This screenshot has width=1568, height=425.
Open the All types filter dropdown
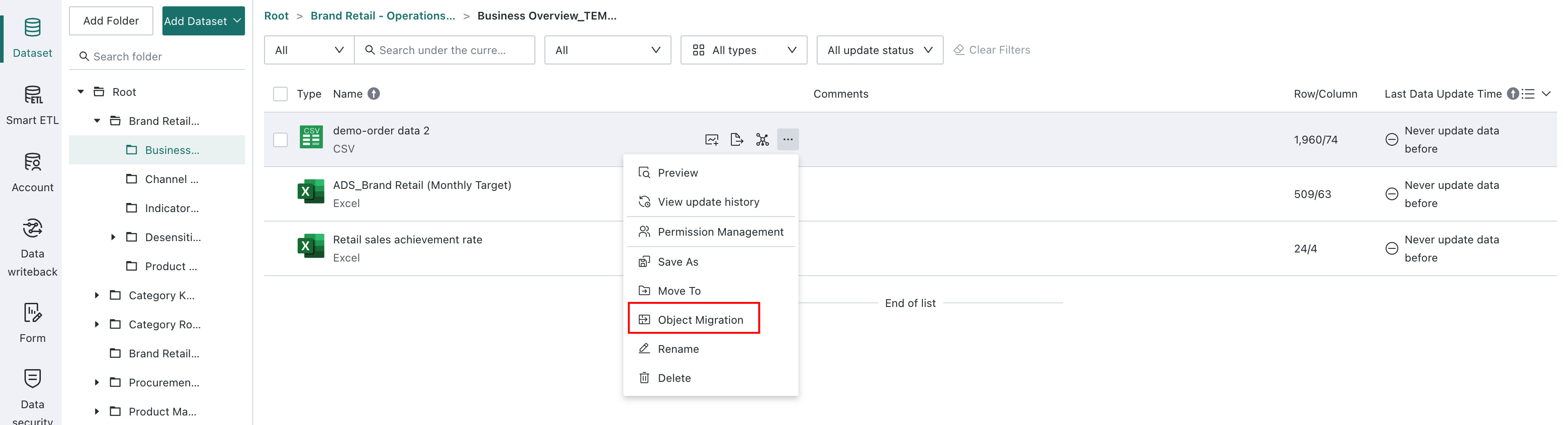pos(744,50)
